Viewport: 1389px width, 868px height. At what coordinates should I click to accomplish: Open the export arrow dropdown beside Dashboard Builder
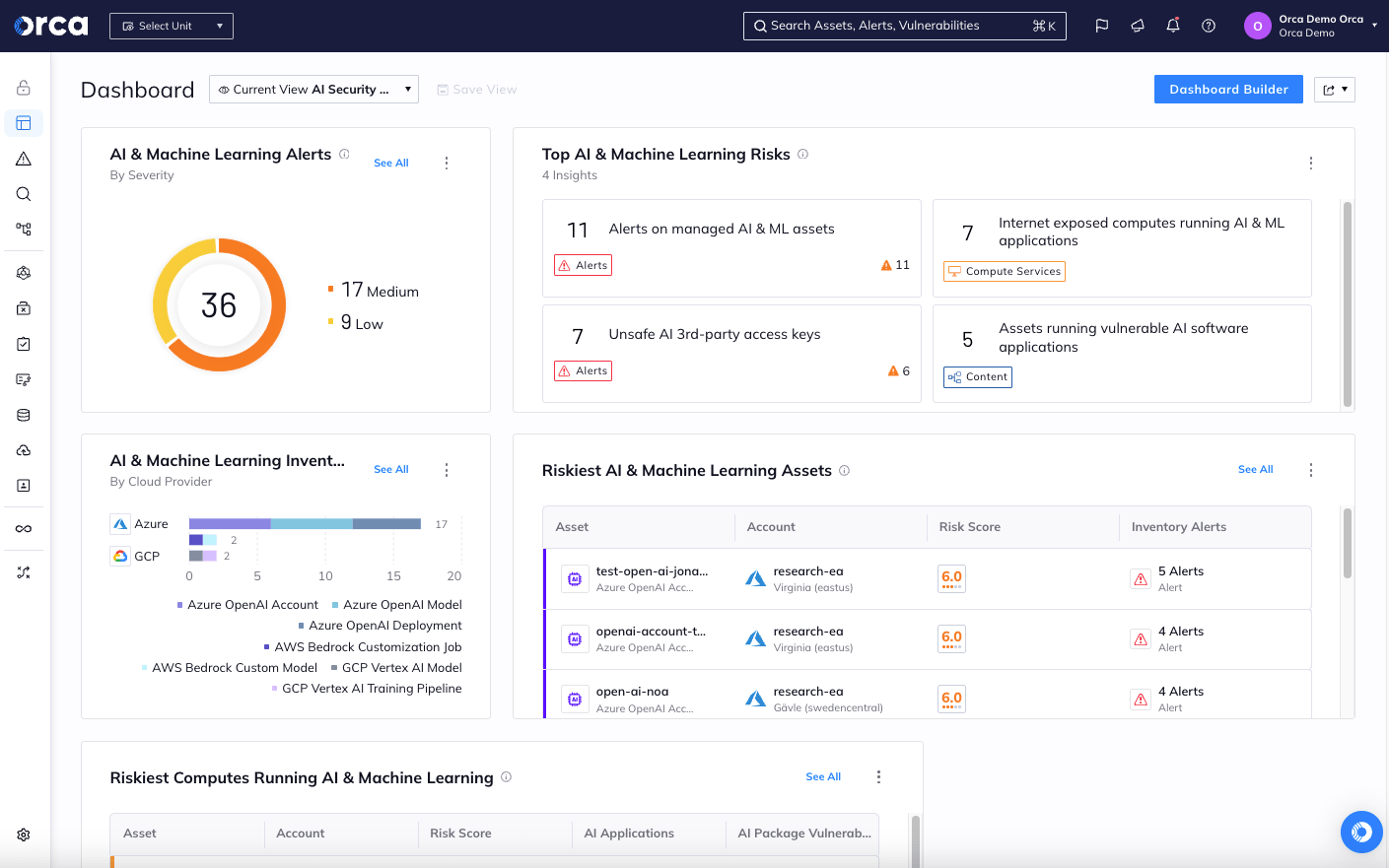coord(1334,89)
